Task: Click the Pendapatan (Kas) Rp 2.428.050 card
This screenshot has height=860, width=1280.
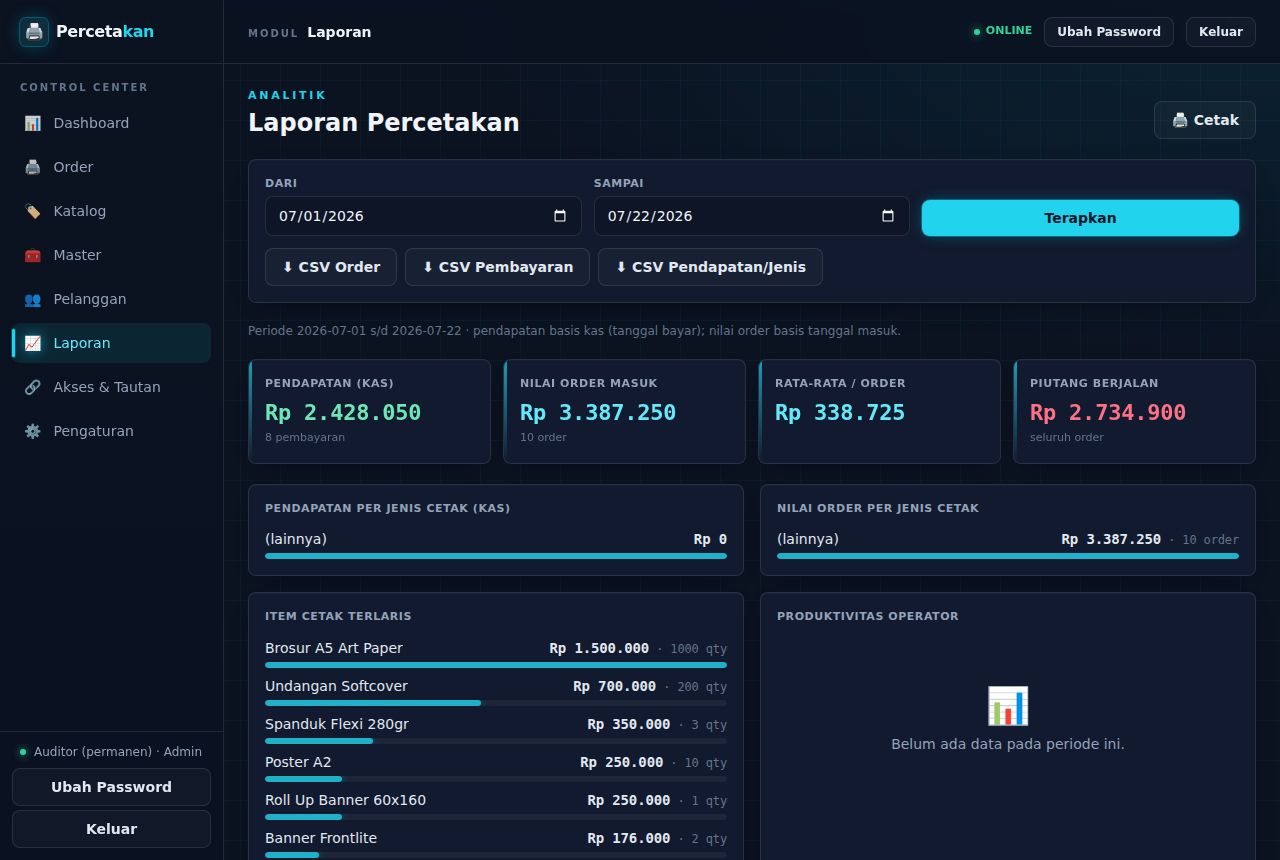Action: tap(370, 412)
